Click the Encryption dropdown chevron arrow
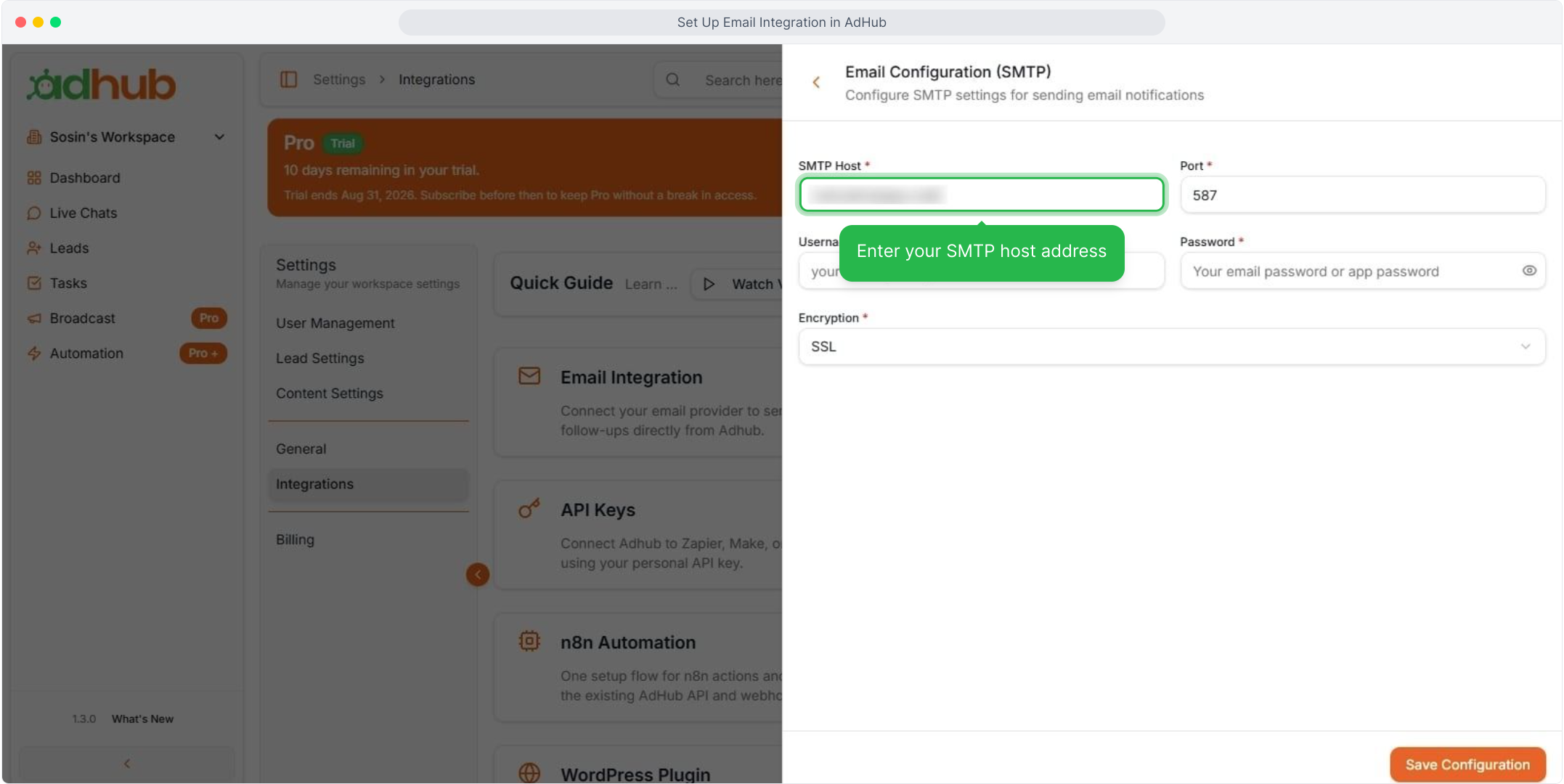The width and height of the screenshot is (1564, 784). click(x=1526, y=346)
